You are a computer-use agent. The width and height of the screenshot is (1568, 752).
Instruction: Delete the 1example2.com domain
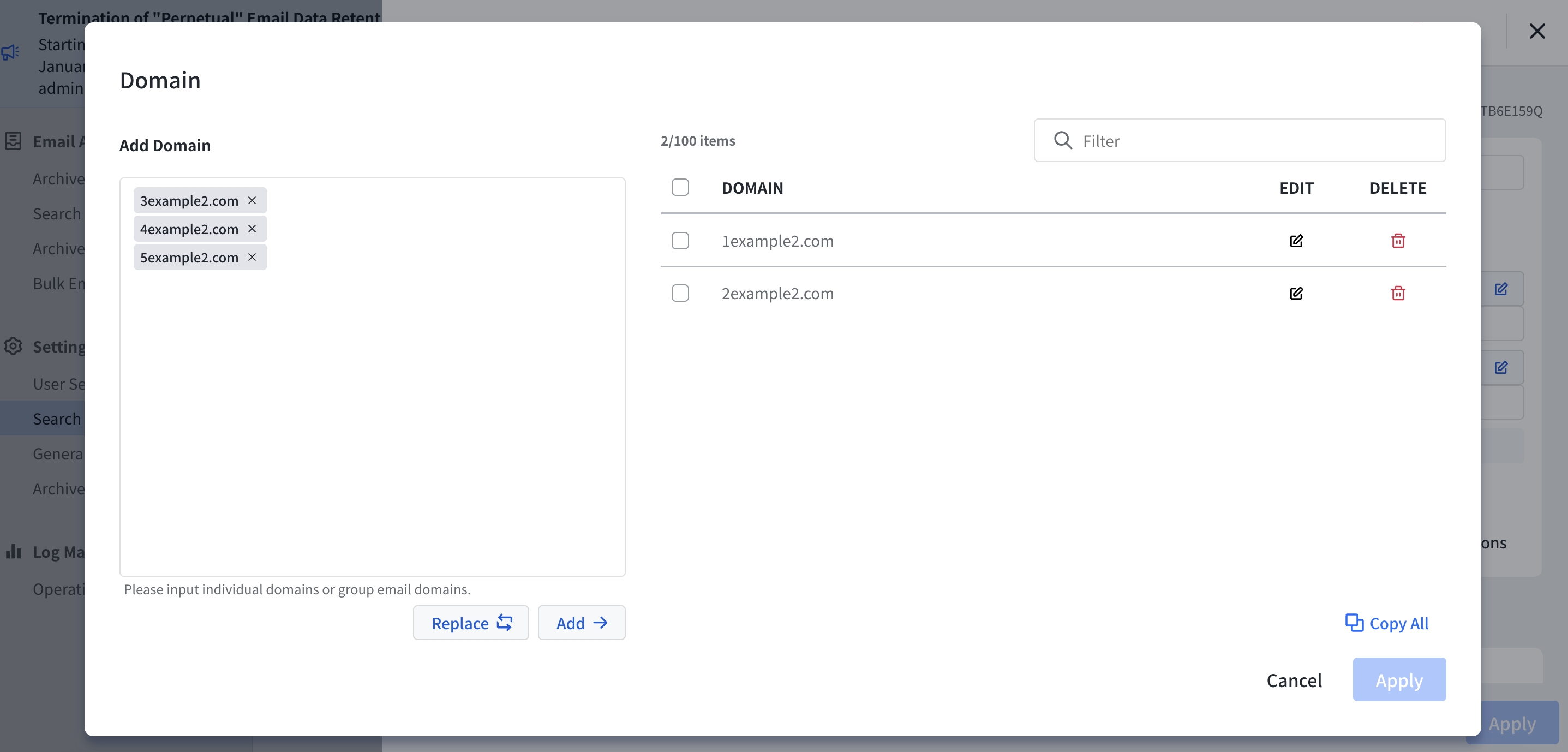coord(1398,241)
